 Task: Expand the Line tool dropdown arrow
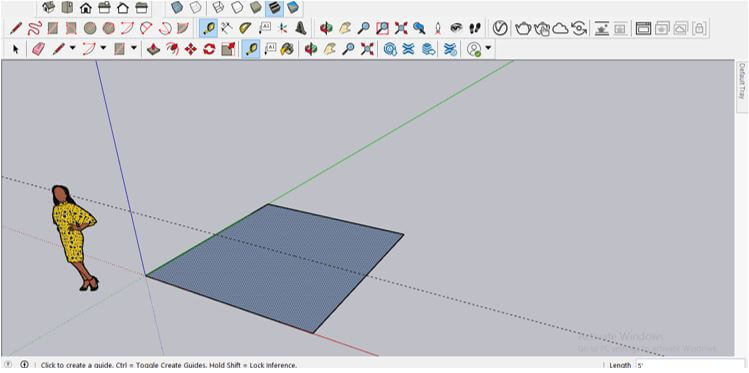coord(73,48)
